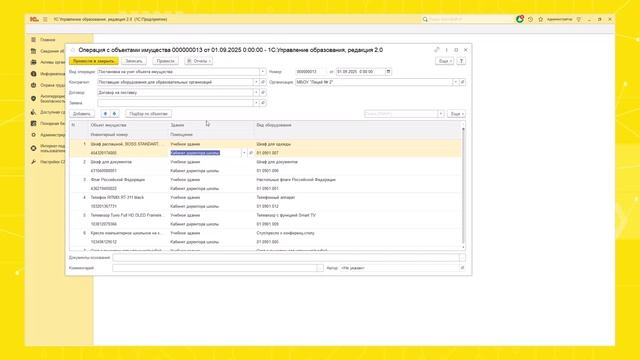The image size is (640, 360).
Task: Open calendar picker next to date field
Action: (x=388, y=71)
